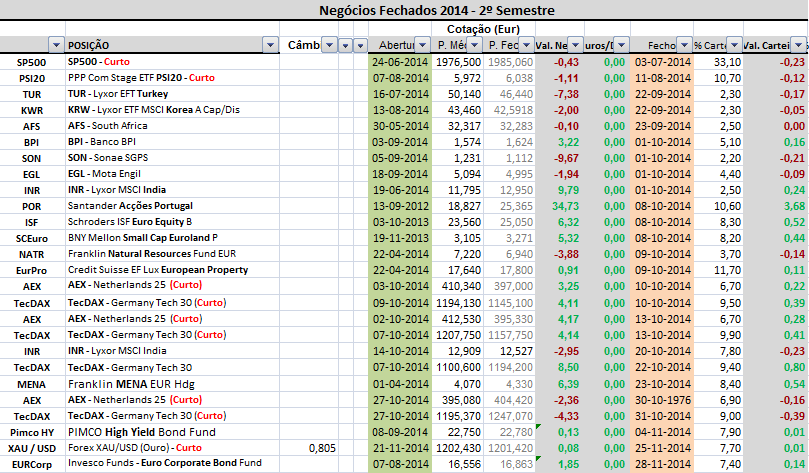Click the POSIÇÃO column header label
The image size is (809, 473).
89,45
